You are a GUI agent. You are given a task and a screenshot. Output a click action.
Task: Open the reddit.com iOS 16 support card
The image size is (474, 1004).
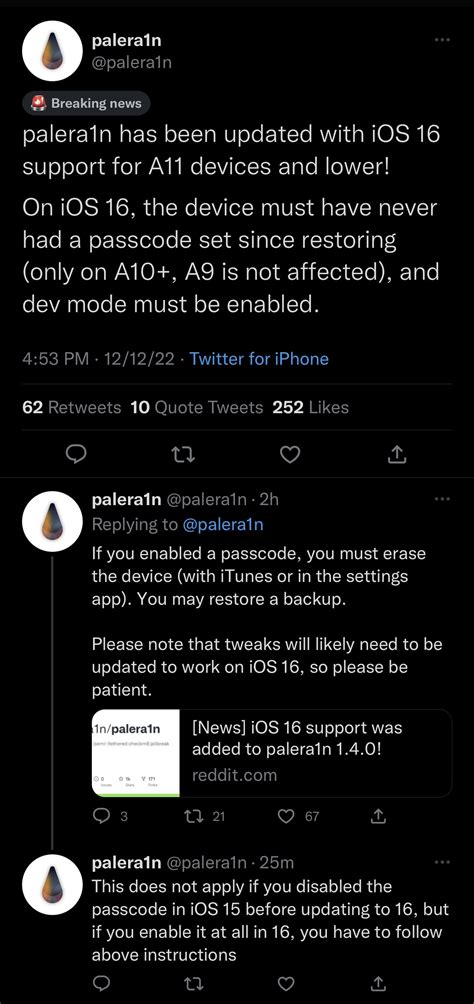point(272,753)
